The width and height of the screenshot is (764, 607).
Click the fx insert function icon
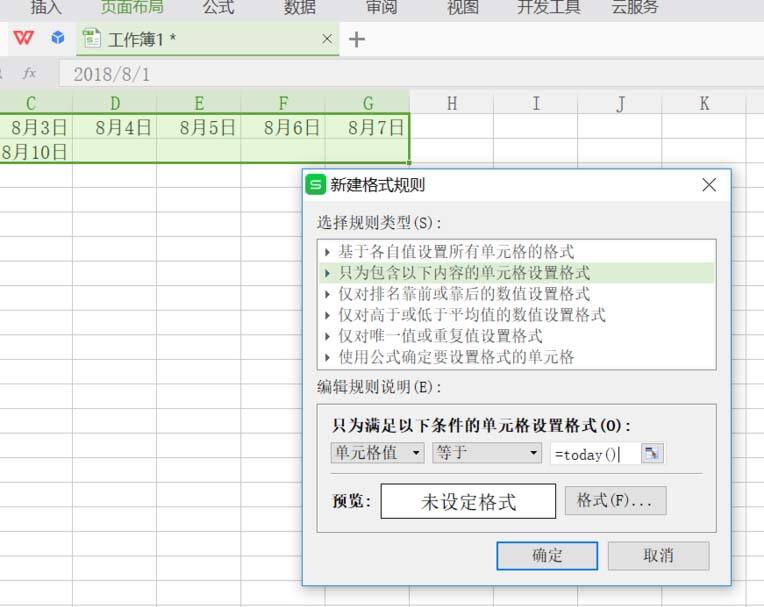(x=29, y=73)
